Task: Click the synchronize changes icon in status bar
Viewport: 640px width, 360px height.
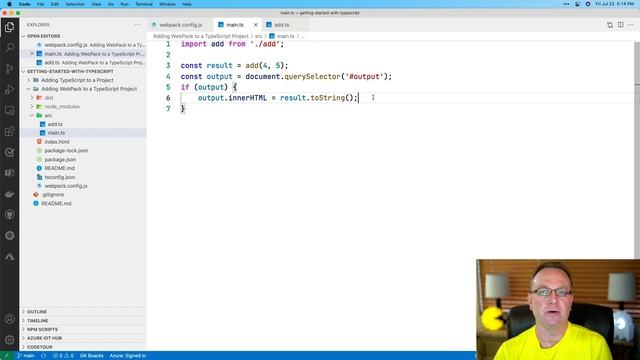Action: tap(43, 356)
